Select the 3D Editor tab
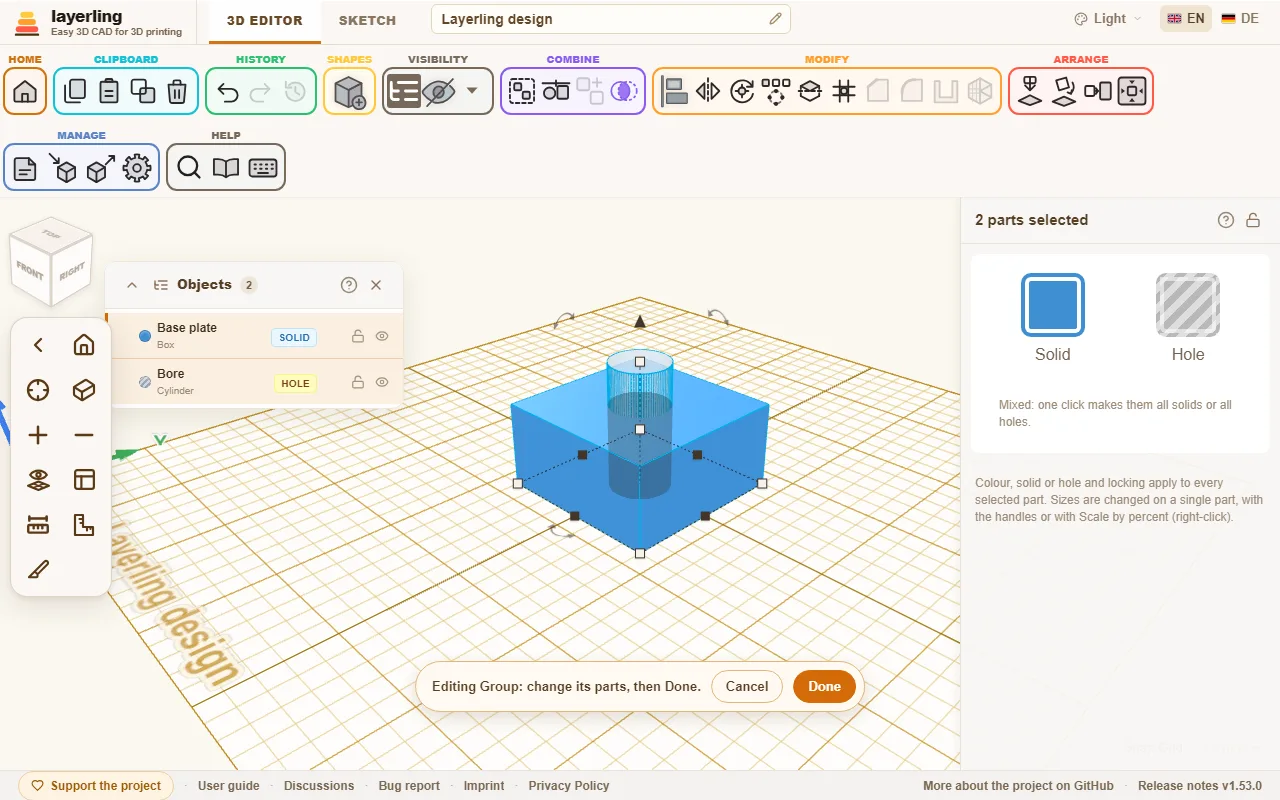This screenshot has height=800, width=1280. [x=264, y=20]
